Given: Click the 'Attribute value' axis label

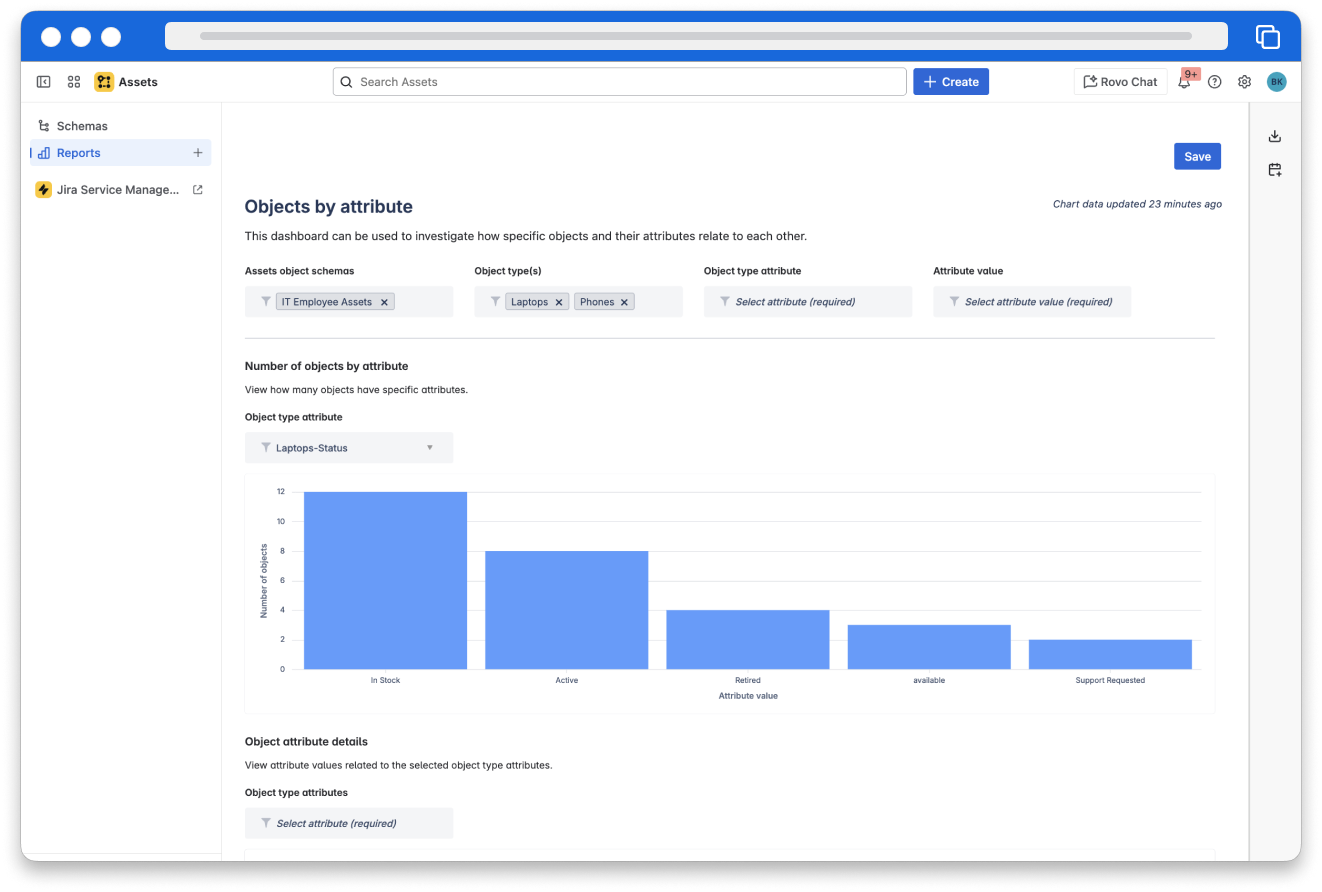Looking at the screenshot, I should 748,696.
